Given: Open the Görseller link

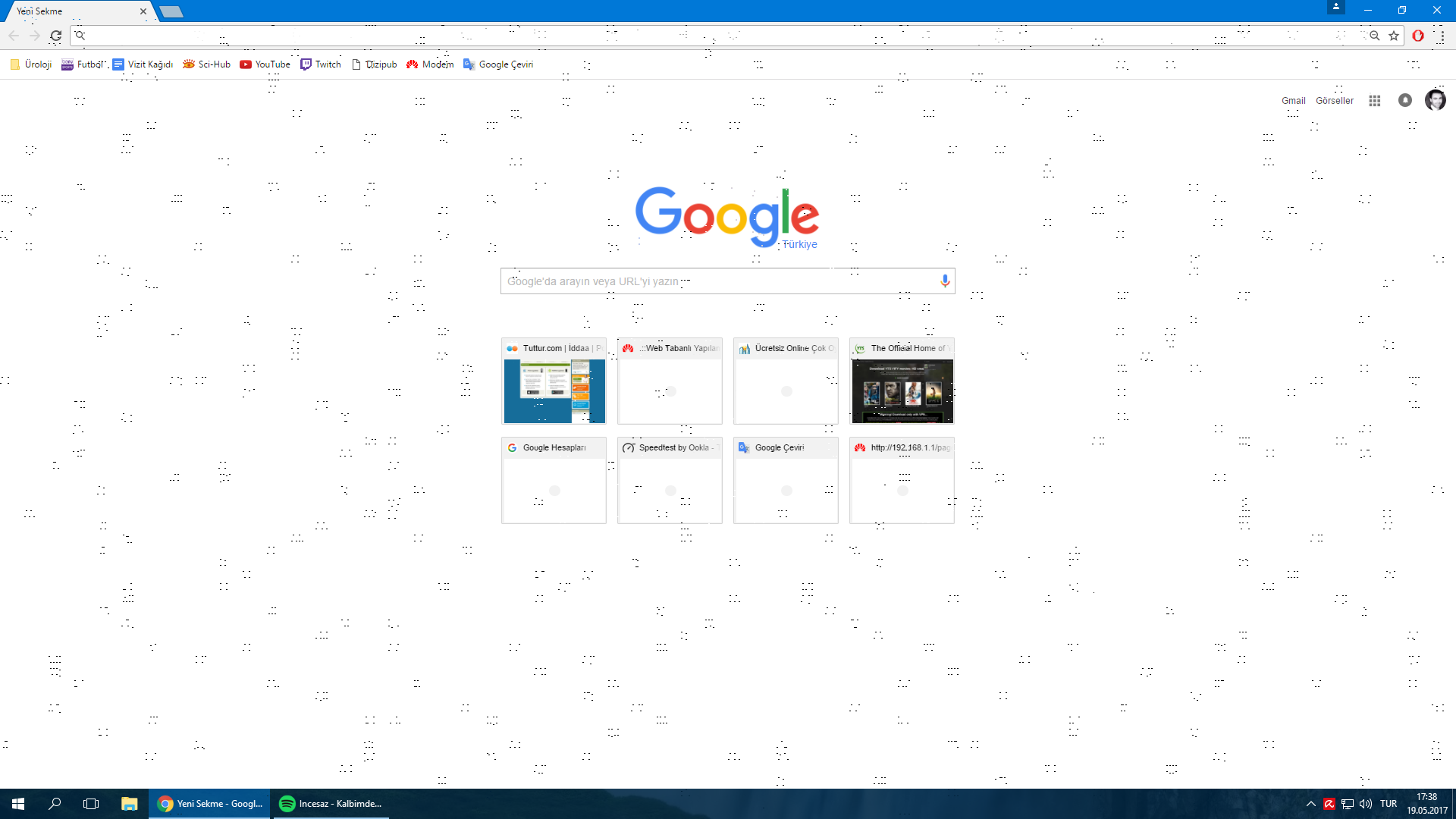Looking at the screenshot, I should (1335, 101).
